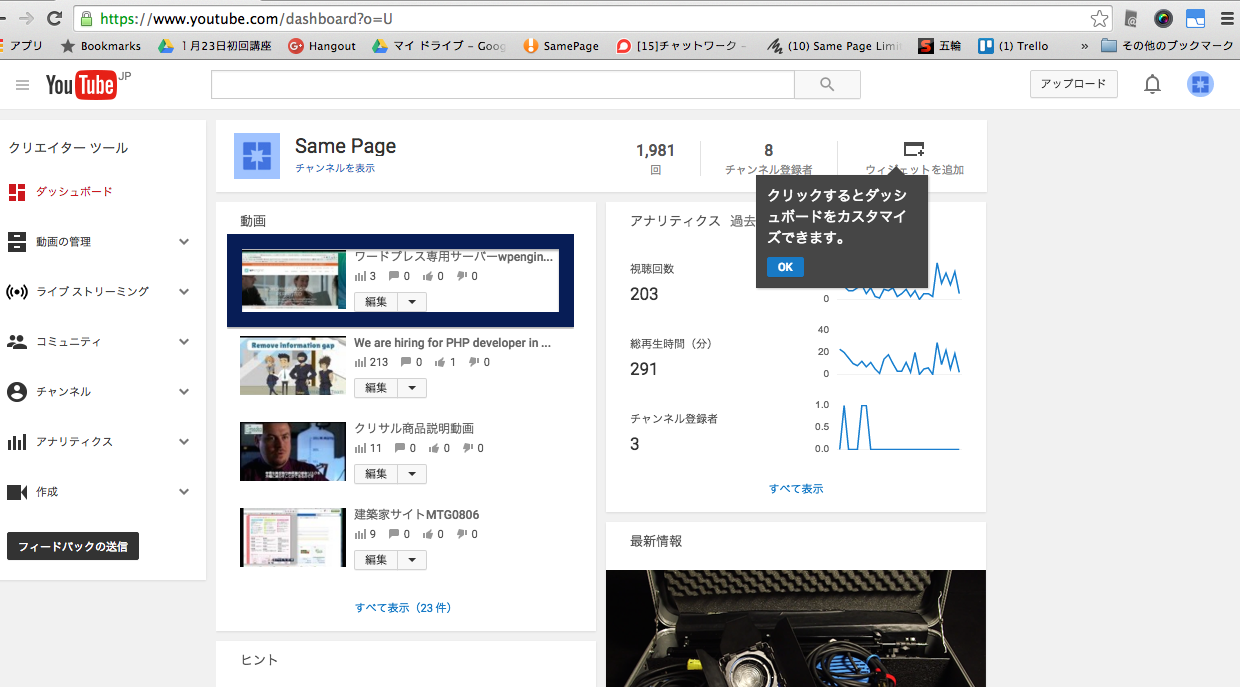Open the Same Page Limit bookmark

click(834, 46)
